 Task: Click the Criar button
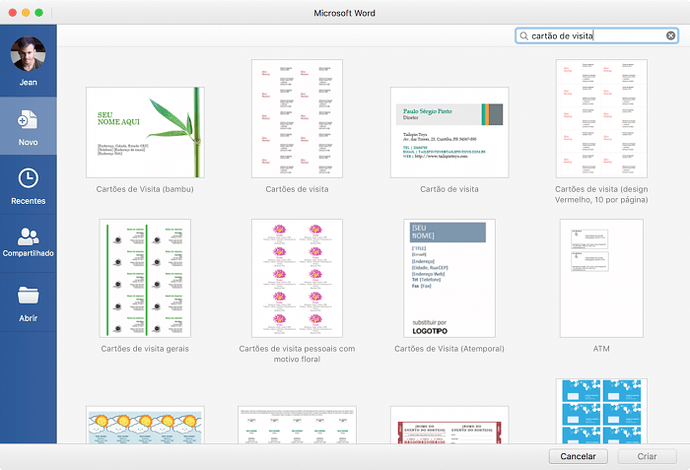tap(647, 456)
